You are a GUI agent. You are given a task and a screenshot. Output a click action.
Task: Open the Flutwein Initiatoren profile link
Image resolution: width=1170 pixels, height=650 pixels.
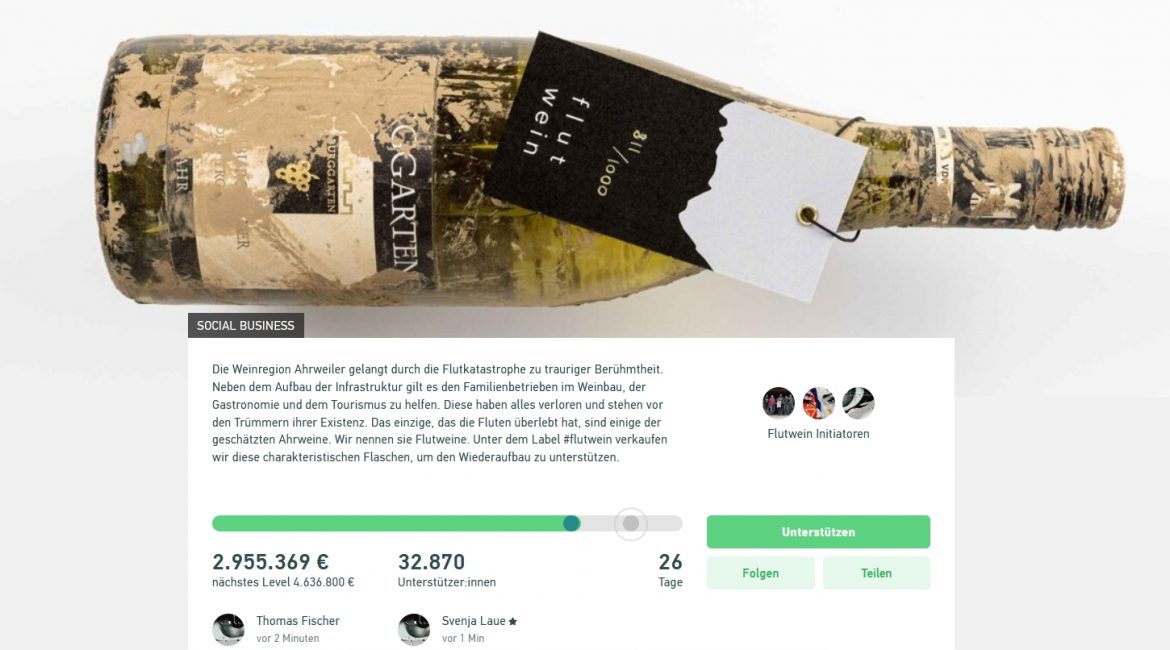[x=818, y=434]
